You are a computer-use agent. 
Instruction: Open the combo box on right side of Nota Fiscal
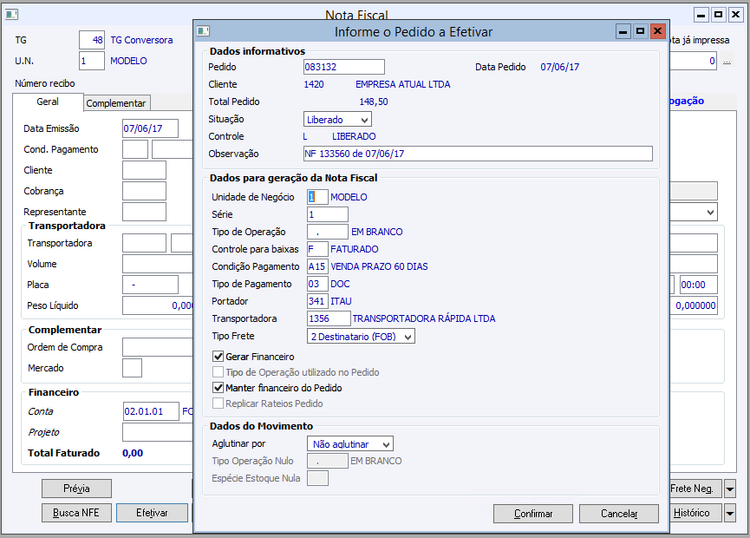pos(694,212)
